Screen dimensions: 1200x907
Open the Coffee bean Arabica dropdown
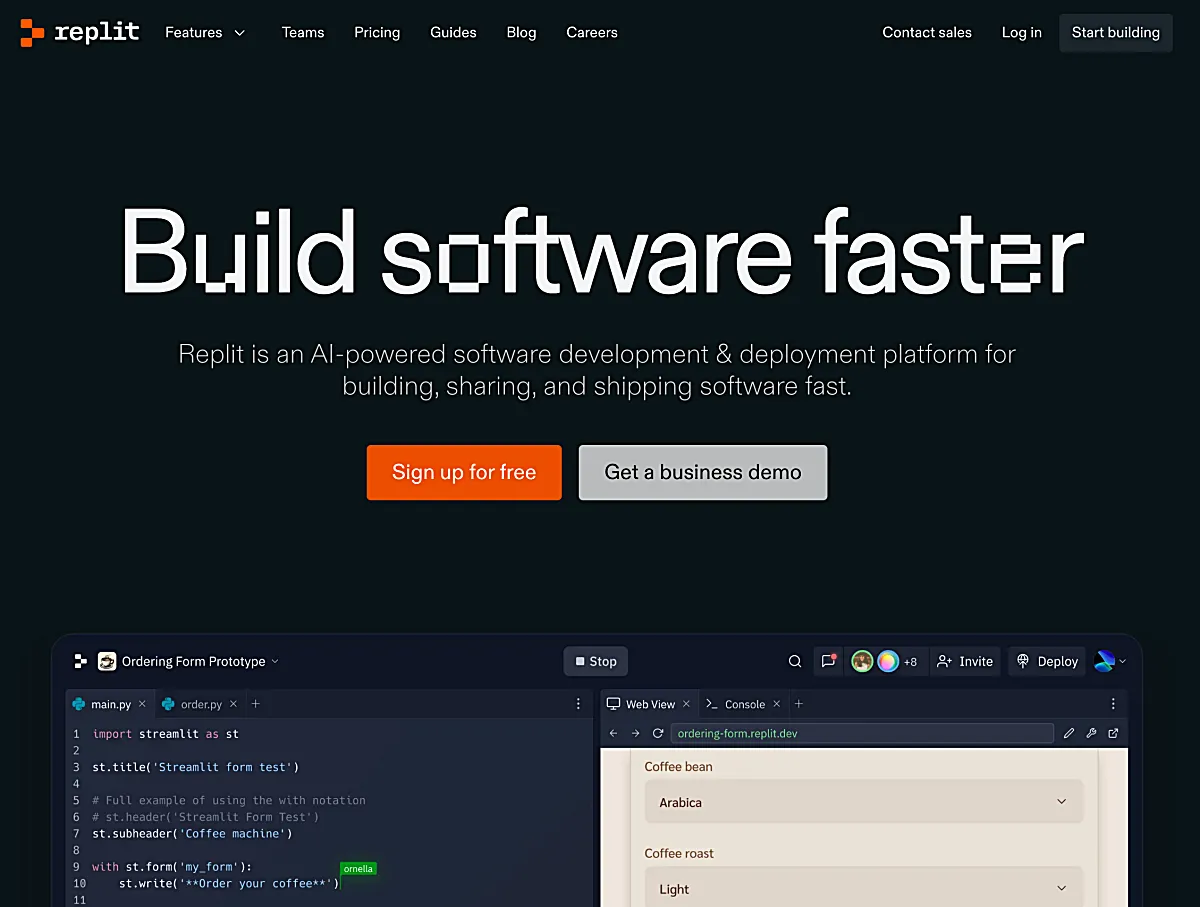tap(864, 802)
